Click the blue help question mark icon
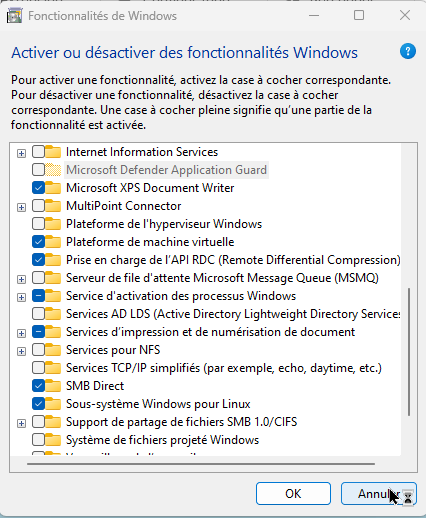The height and width of the screenshot is (518, 426). [x=408, y=51]
